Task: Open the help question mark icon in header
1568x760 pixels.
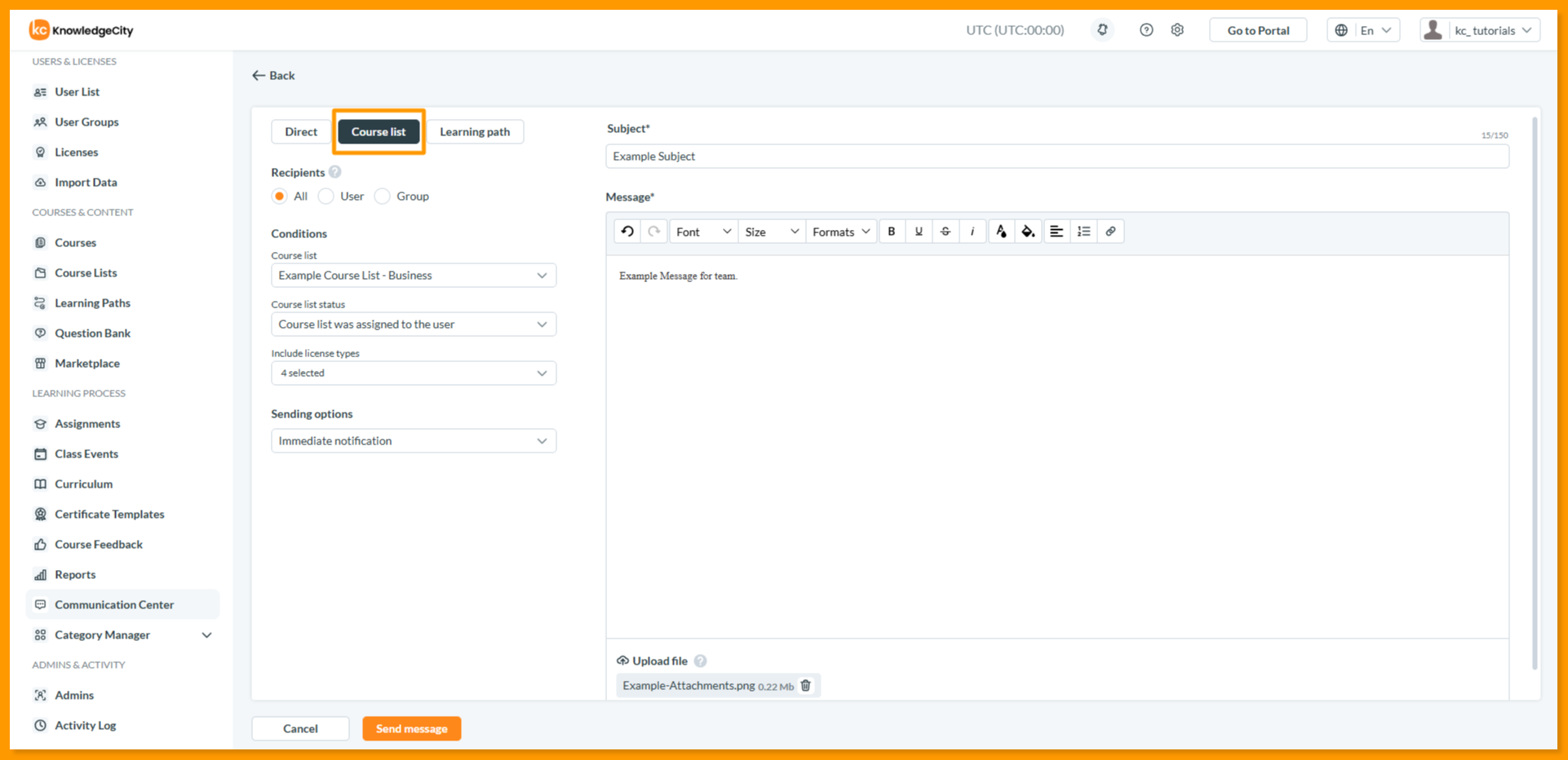Action: pos(1146,30)
